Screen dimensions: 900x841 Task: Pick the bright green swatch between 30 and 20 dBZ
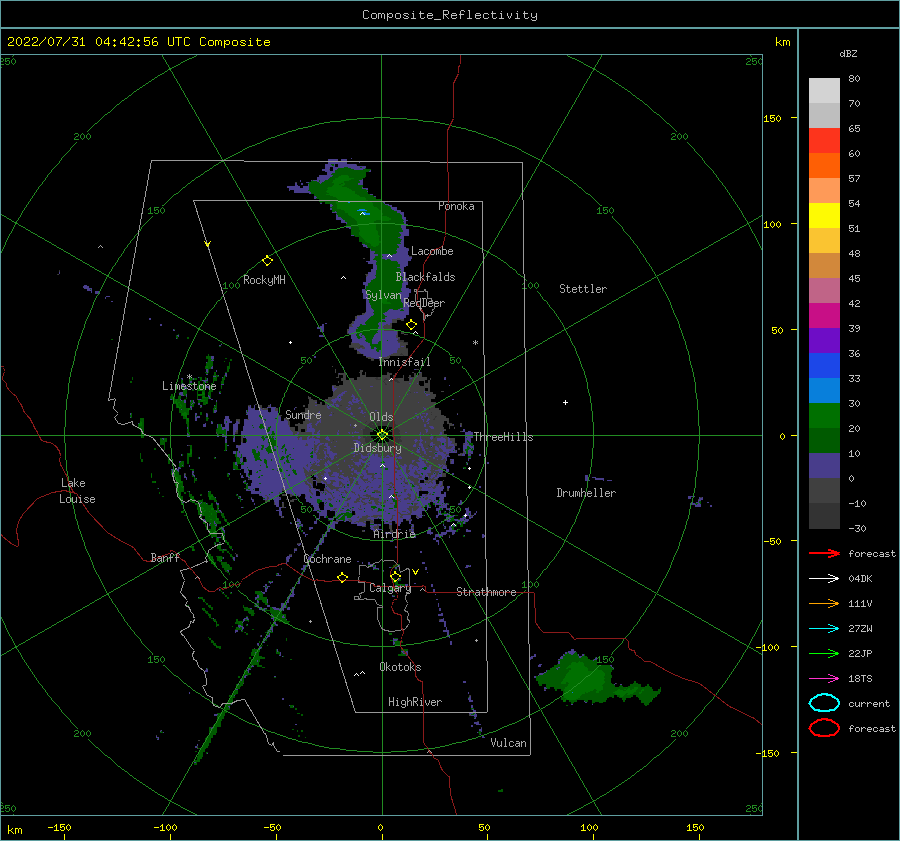point(824,415)
